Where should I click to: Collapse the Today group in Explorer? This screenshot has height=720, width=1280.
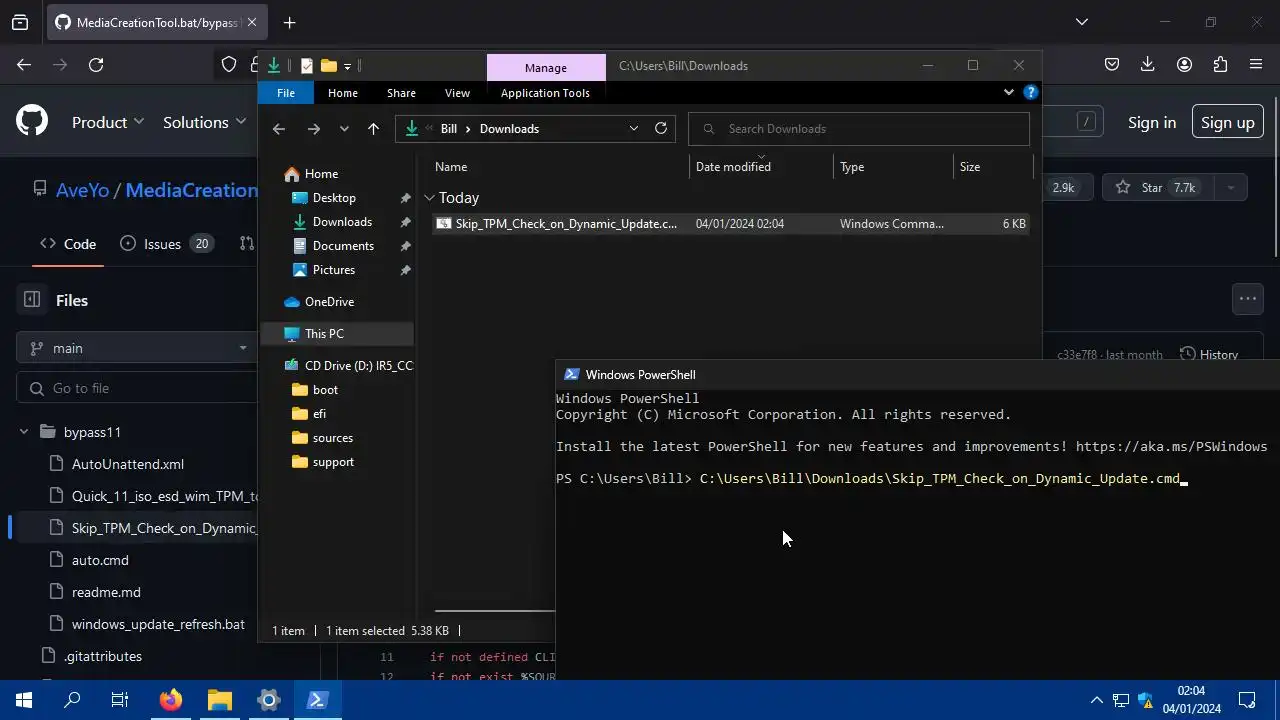[429, 198]
